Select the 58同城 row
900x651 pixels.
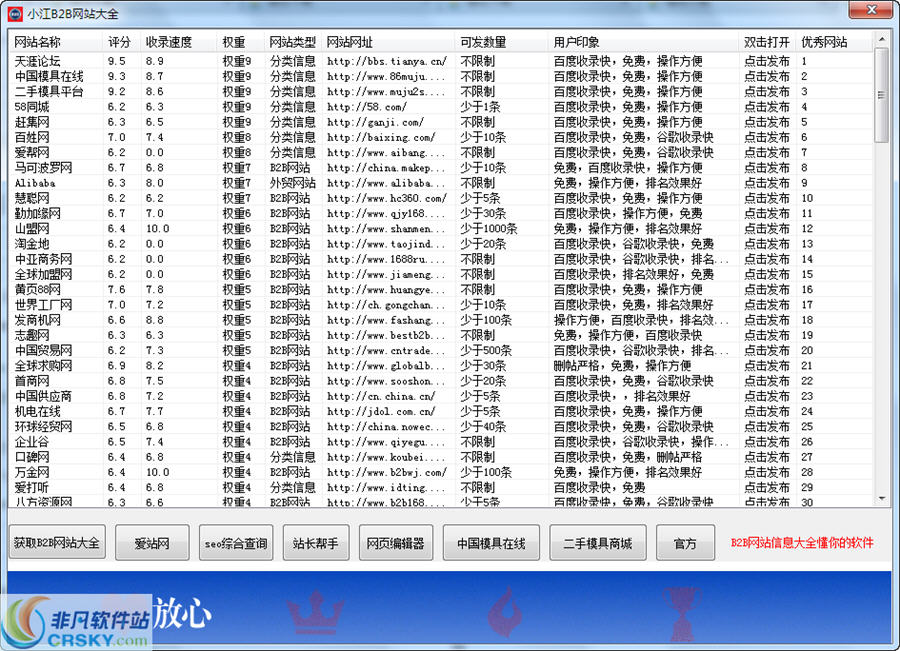pyautogui.click(x=441, y=107)
